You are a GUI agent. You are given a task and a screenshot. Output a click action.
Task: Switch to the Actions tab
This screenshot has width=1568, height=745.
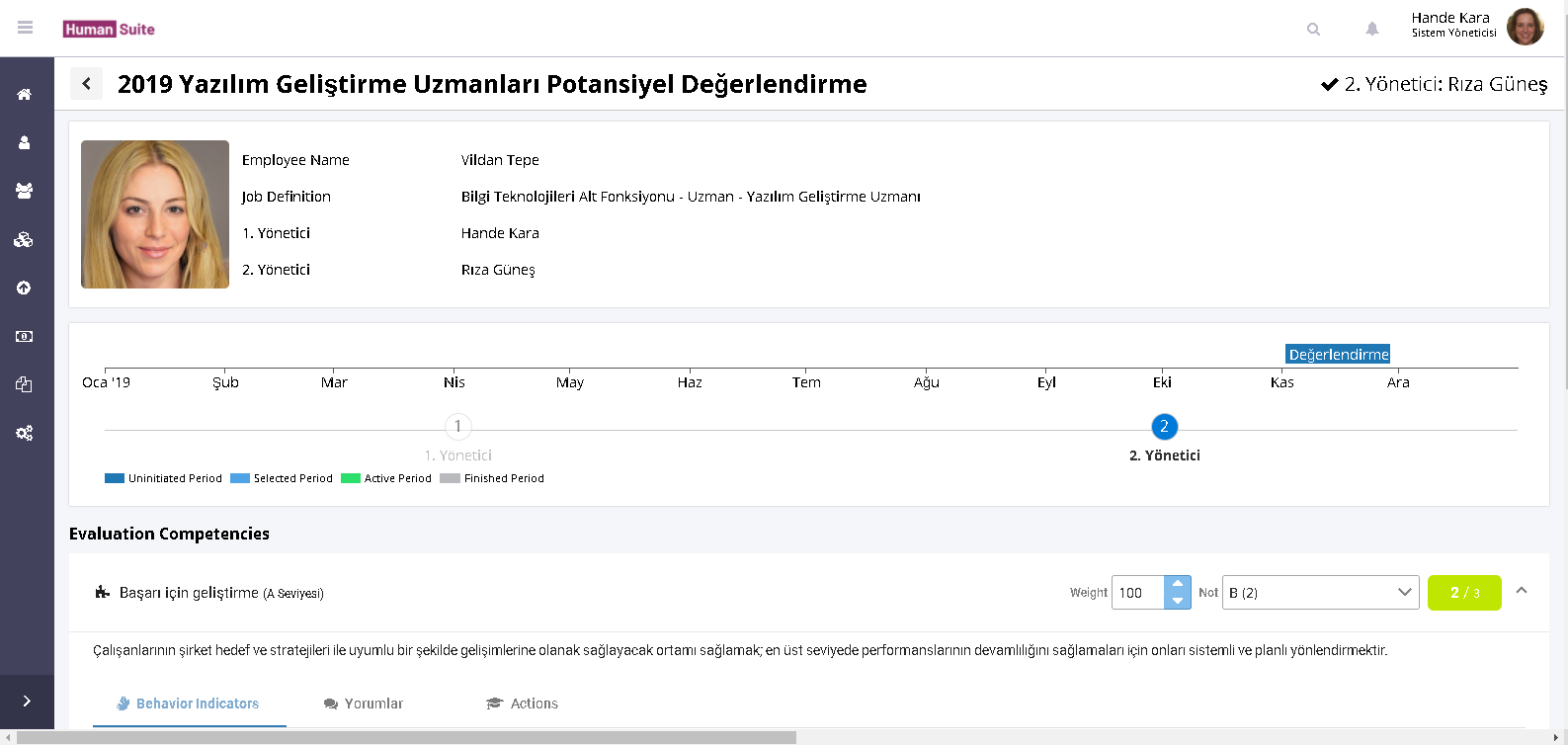[x=523, y=704]
